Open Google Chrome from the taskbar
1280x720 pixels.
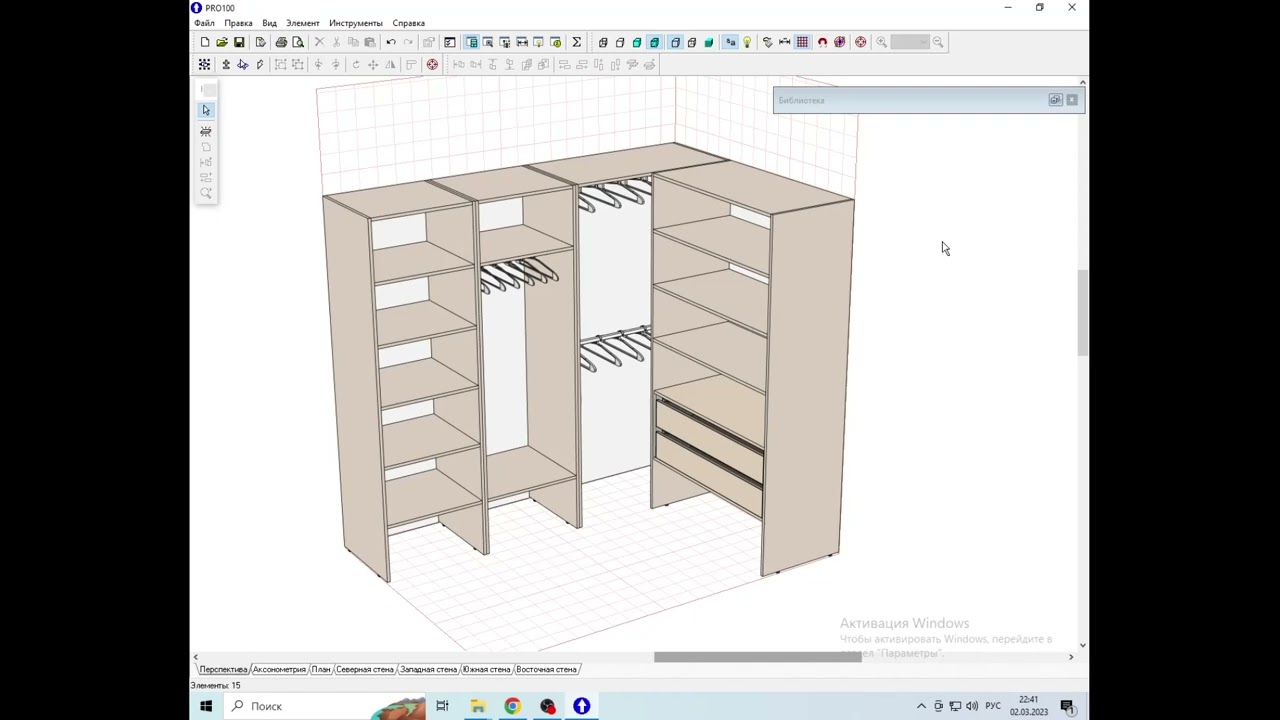coord(512,706)
